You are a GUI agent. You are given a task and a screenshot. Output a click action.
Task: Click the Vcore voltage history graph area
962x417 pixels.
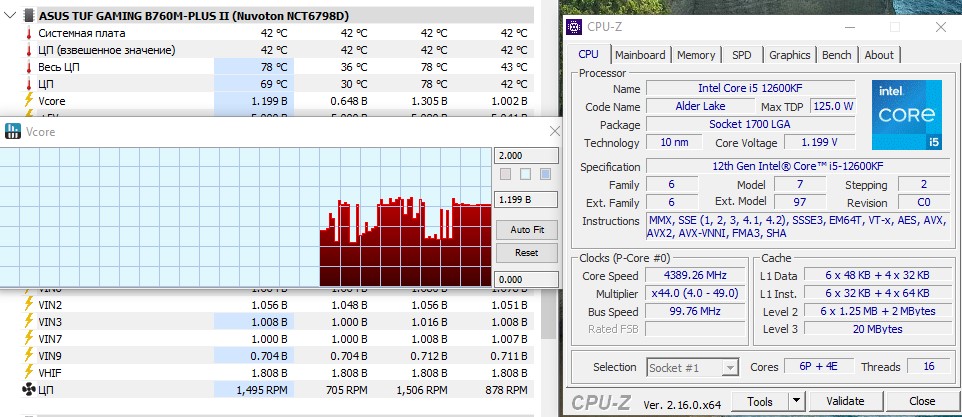tap(245, 216)
